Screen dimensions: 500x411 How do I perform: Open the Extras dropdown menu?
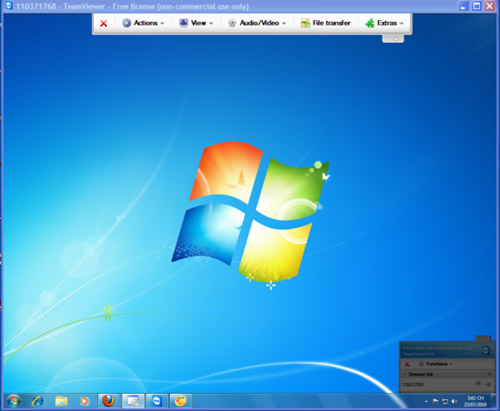pyautogui.click(x=384, y=23)
